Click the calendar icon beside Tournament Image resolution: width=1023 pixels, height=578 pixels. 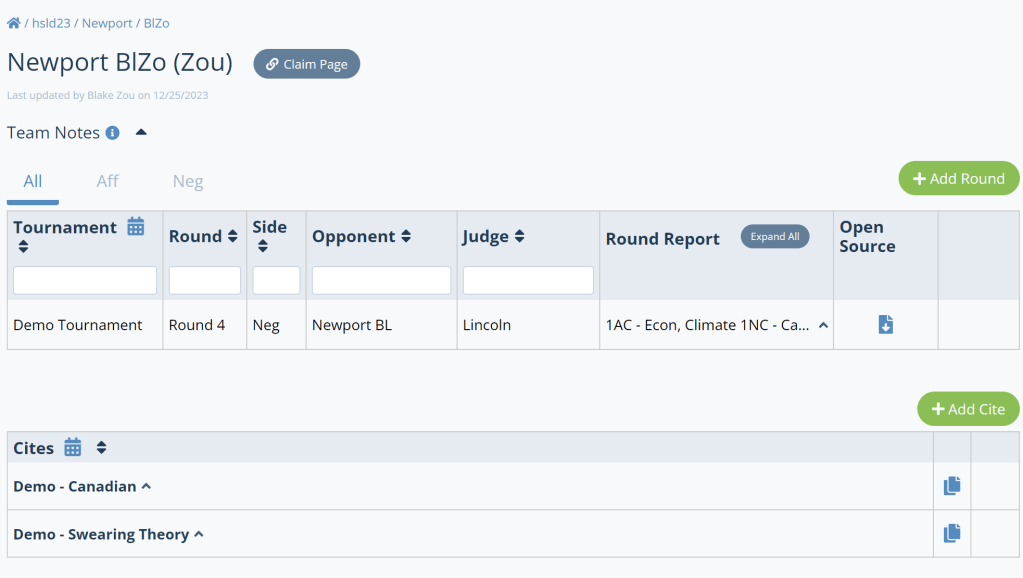pos(136,226)
